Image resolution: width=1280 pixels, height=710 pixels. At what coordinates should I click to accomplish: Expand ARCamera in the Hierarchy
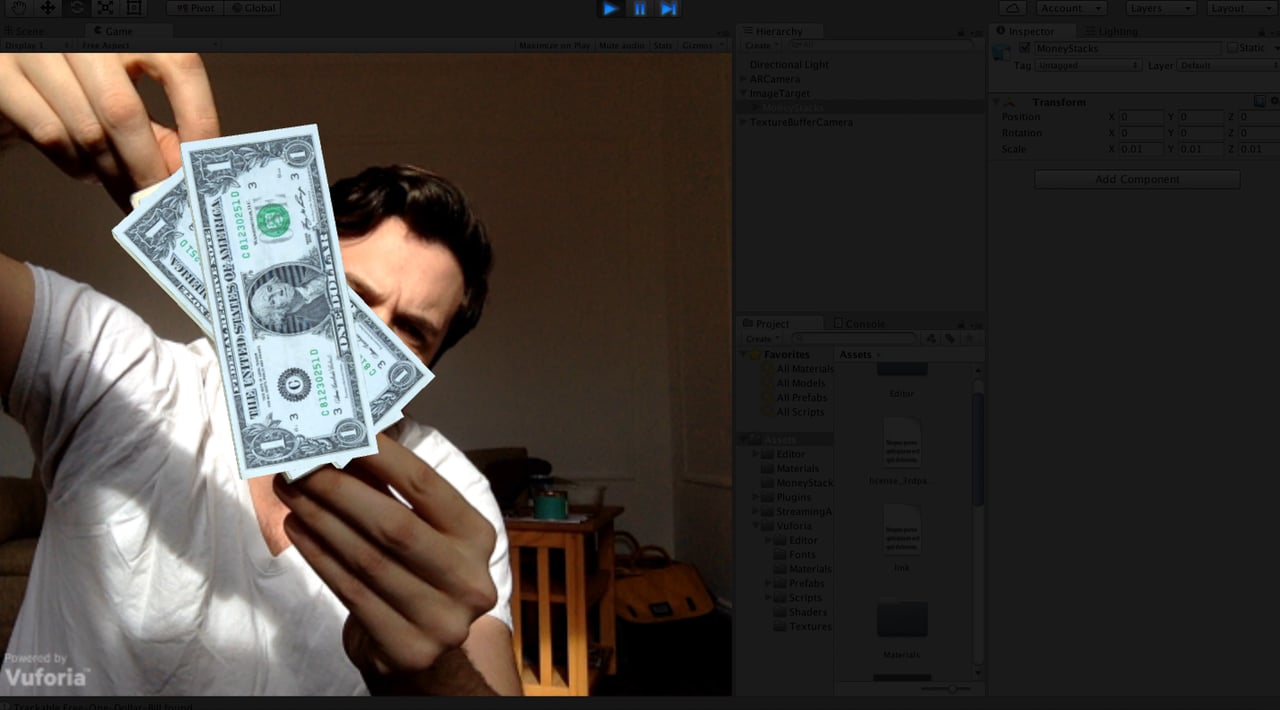743,79
